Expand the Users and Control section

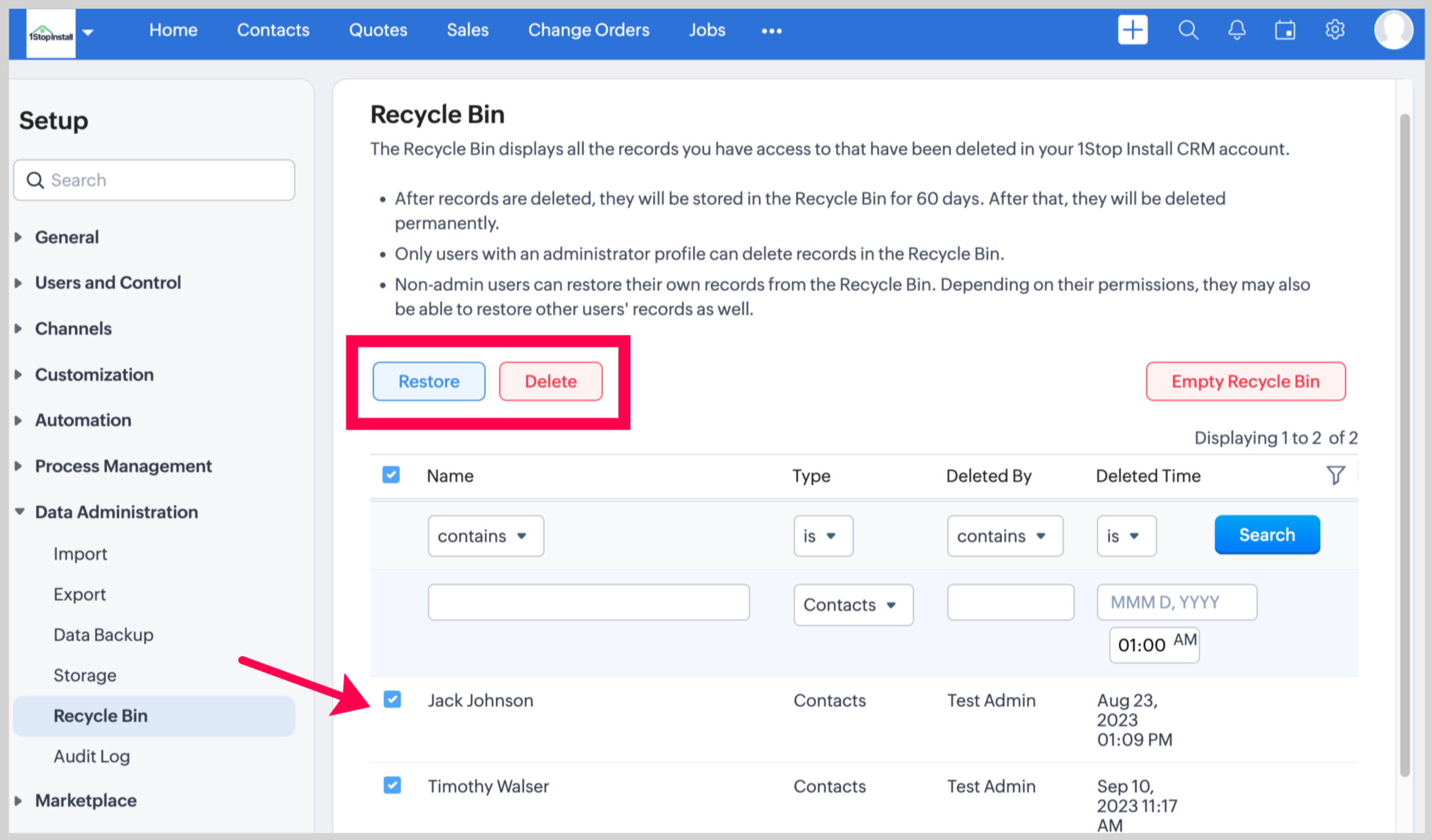[x=107, y=283]
